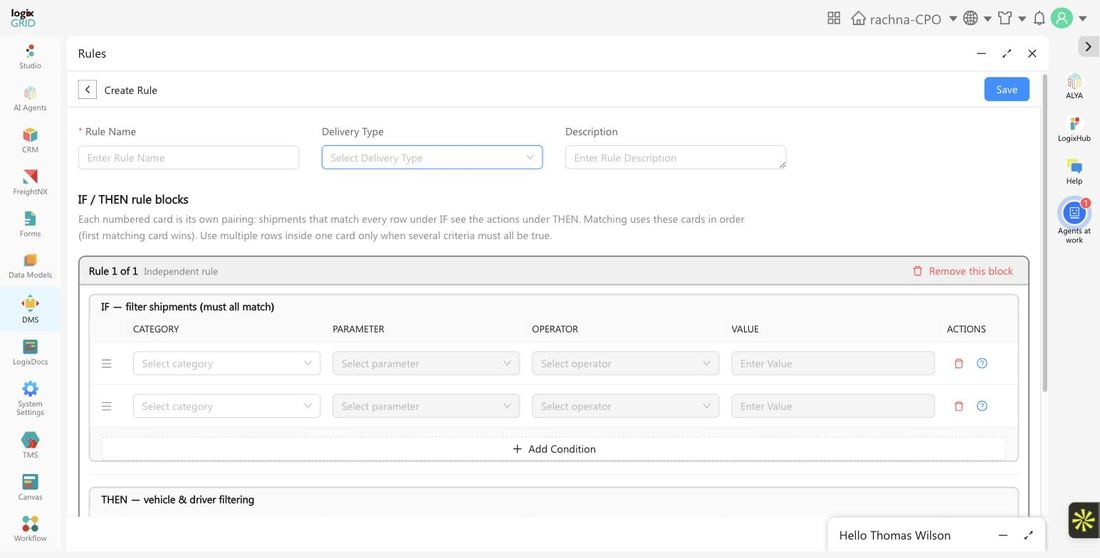Collapse the right side panel arrow
This screenshot has width=1100, height=558.
(x=1088, y=46)
